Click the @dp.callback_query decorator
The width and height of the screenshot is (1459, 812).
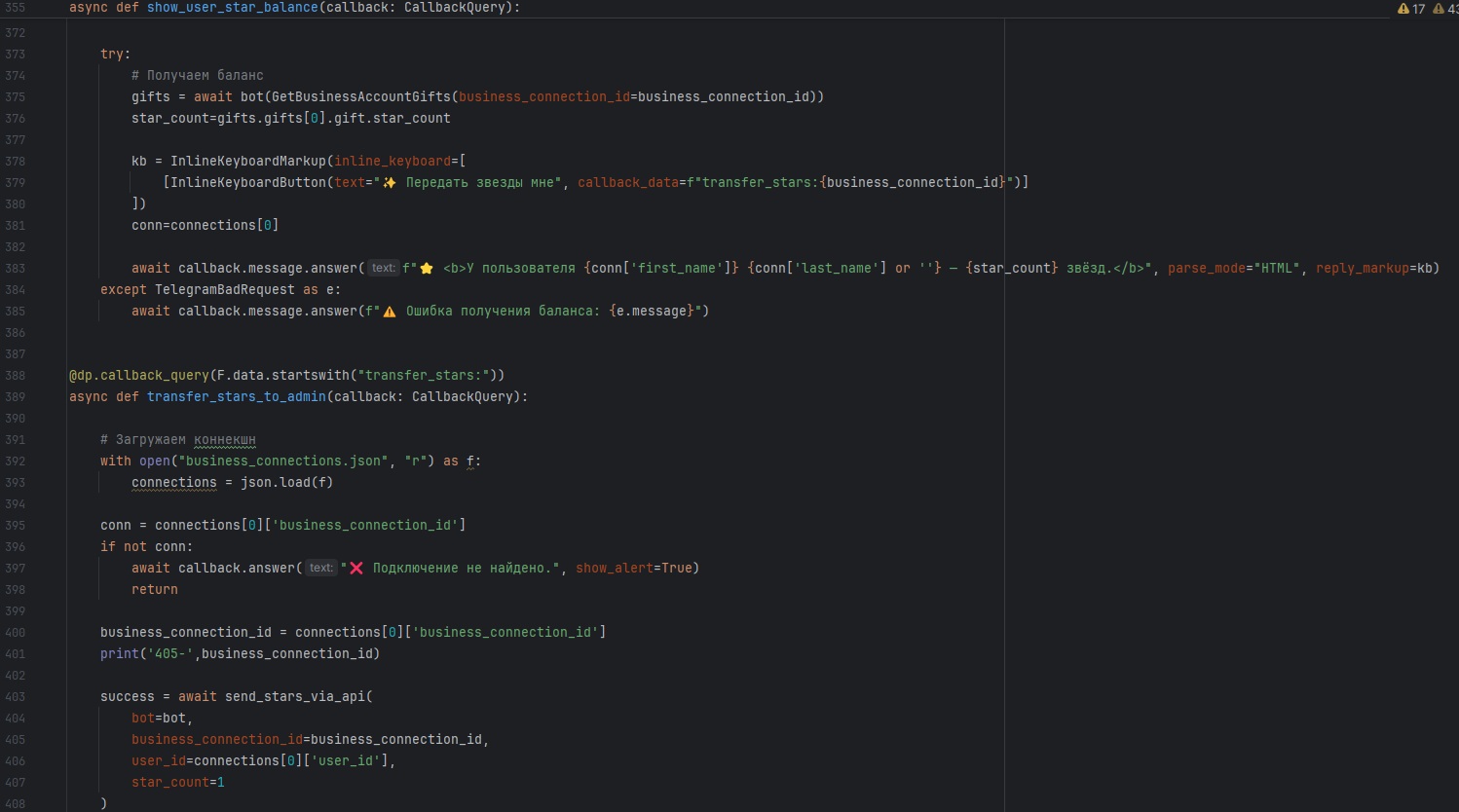point(139,375)
